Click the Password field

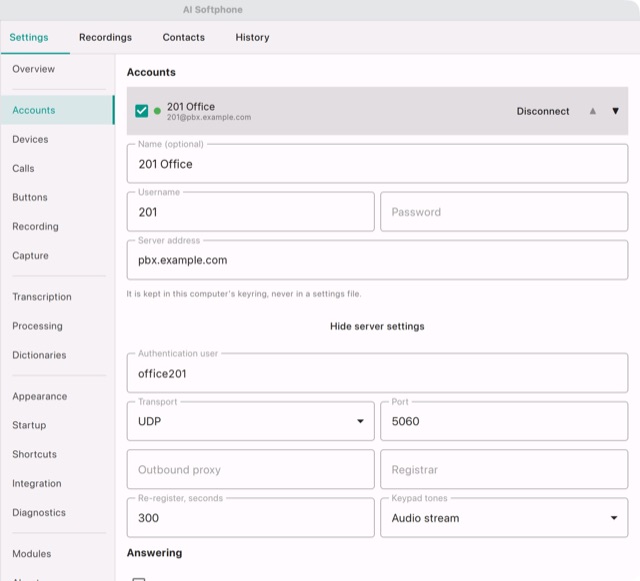coord(504,212)
